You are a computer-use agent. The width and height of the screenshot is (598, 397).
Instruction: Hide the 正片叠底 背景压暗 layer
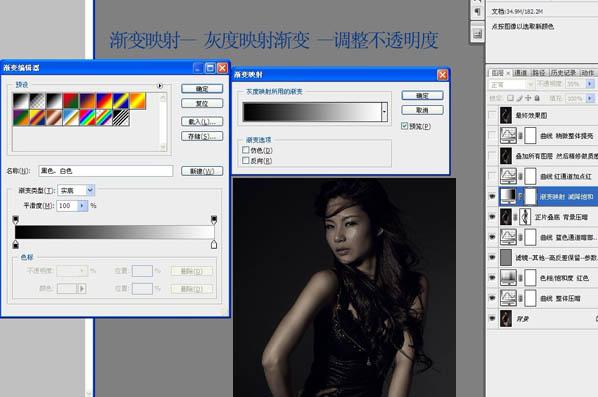coord(493,217)
